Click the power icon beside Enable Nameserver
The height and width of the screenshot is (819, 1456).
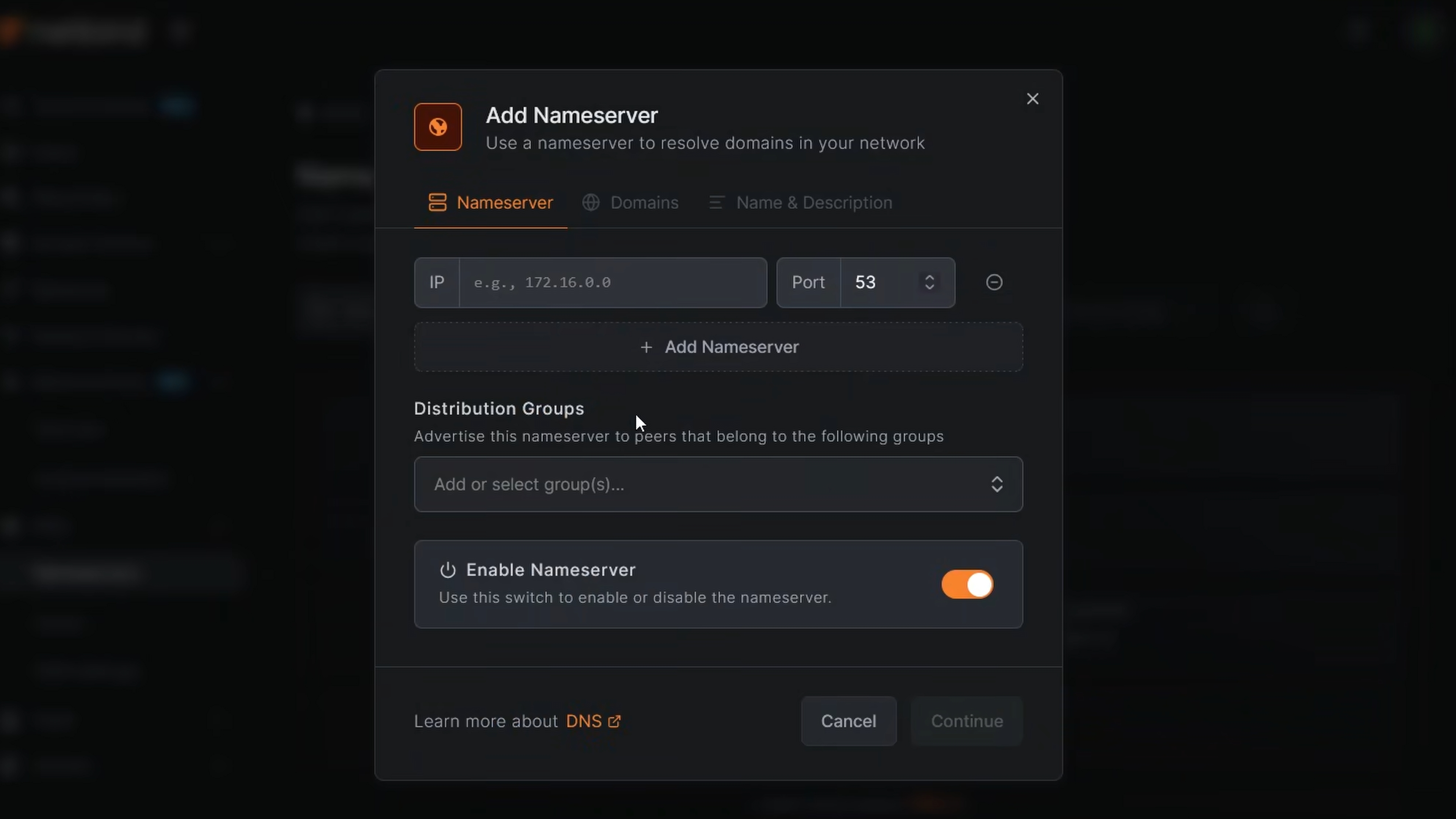pyautogui.click(x=448, y=570)
